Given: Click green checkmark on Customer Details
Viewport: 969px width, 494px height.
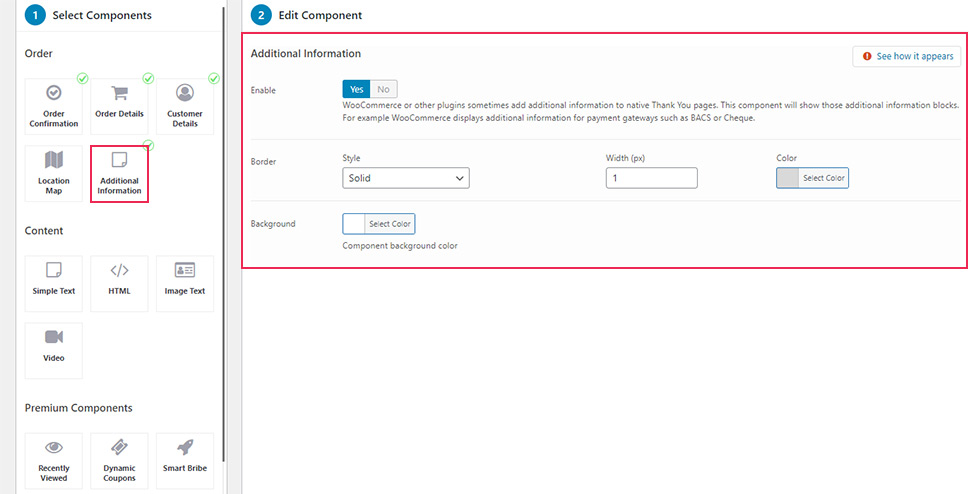Looking at the screenshot, I should pos(214,79).
